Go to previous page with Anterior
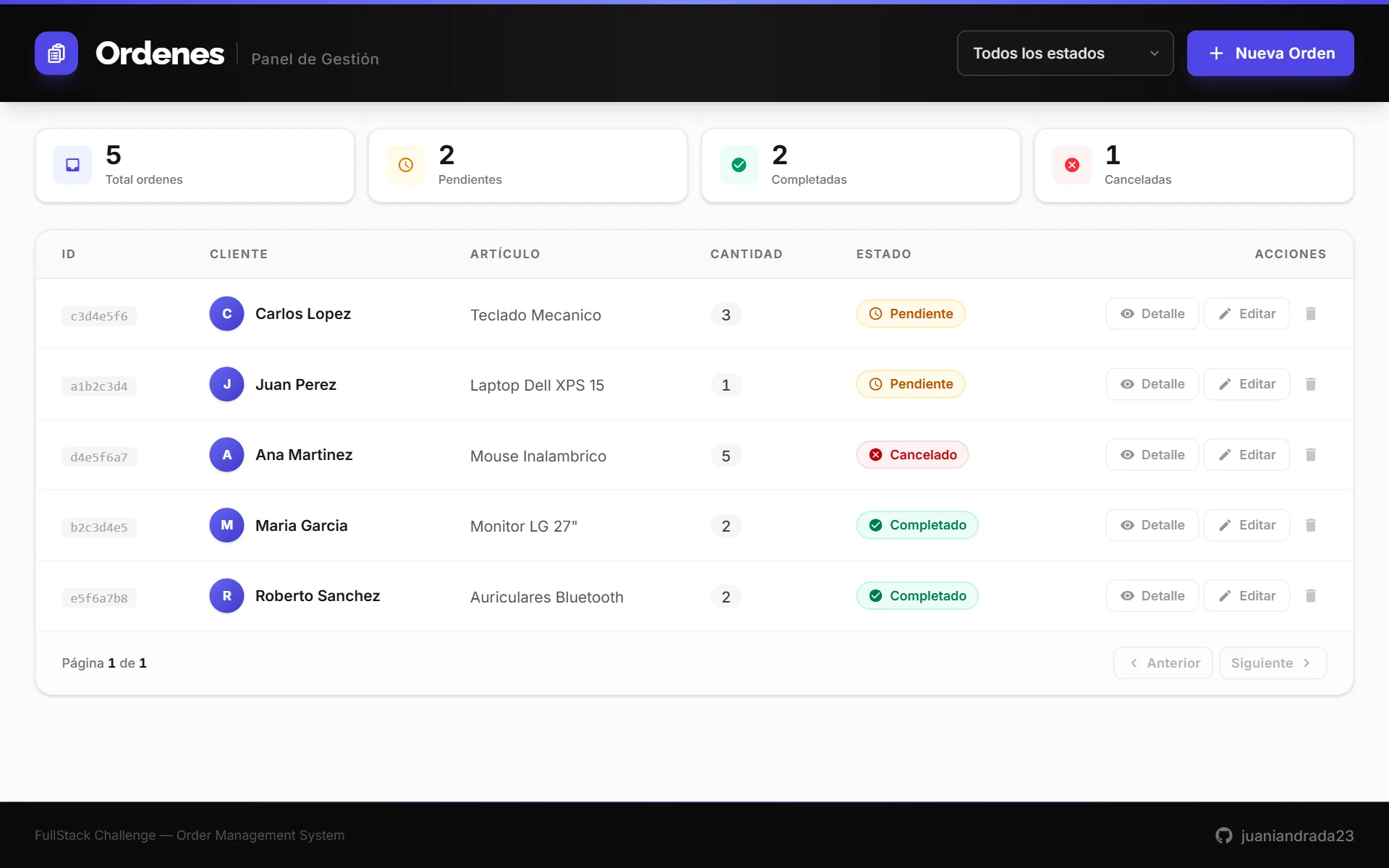 1163,663
